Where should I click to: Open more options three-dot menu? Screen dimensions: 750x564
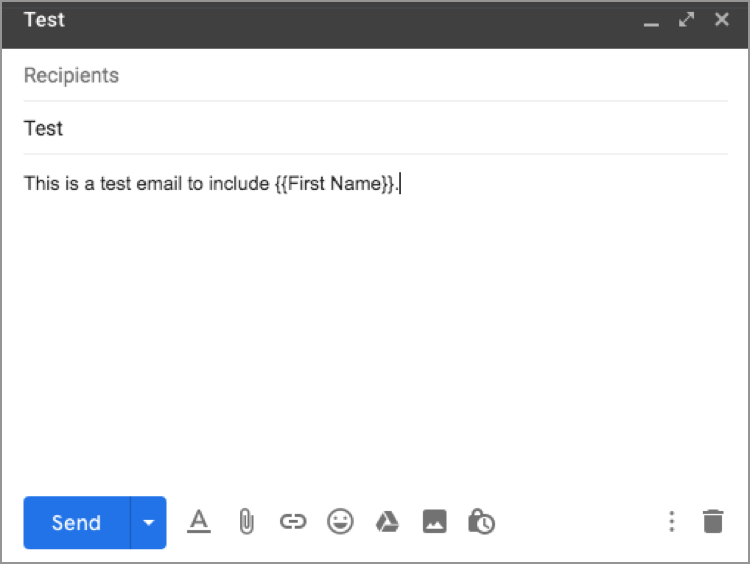[672, 522]
